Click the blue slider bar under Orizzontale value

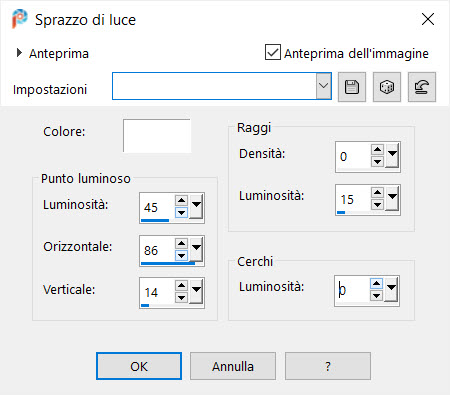[168, 263]
